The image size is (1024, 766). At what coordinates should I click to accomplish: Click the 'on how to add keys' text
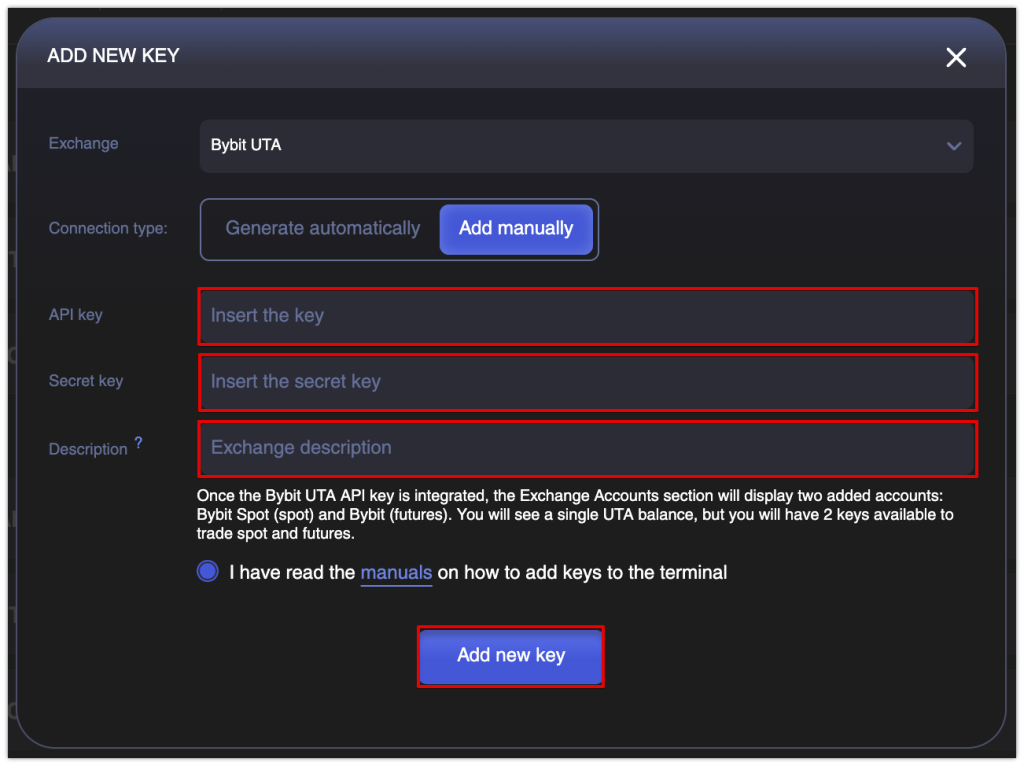pyautogui.click(x=582, y=573)
